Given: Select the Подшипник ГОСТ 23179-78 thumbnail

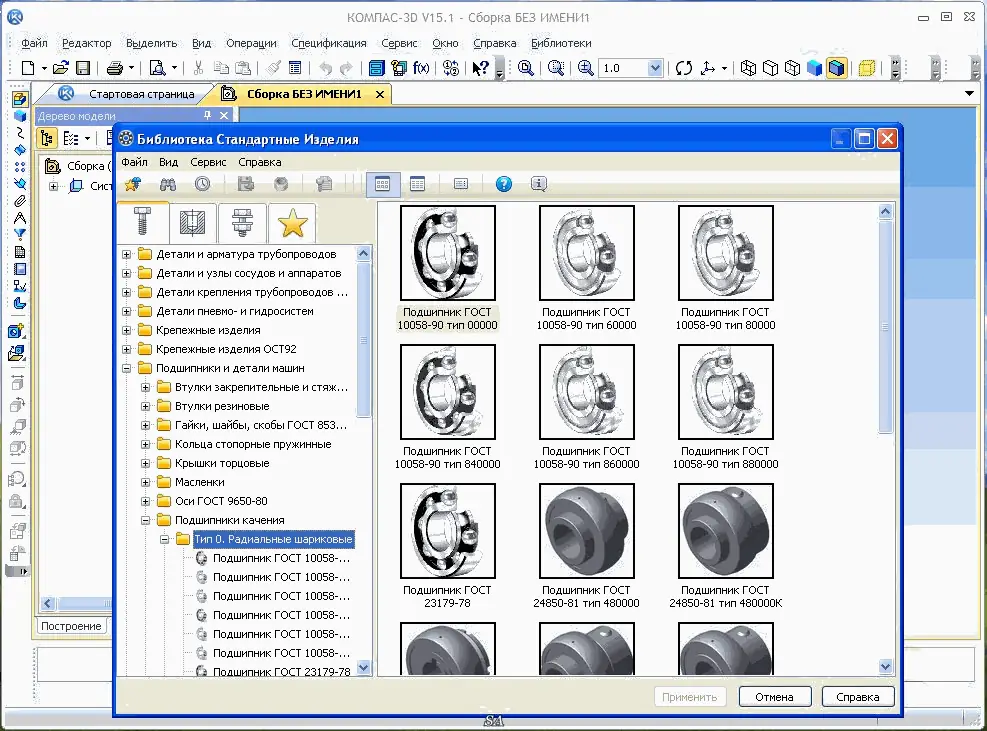Looking at the screenshot, I should click(x=447, y=530).
